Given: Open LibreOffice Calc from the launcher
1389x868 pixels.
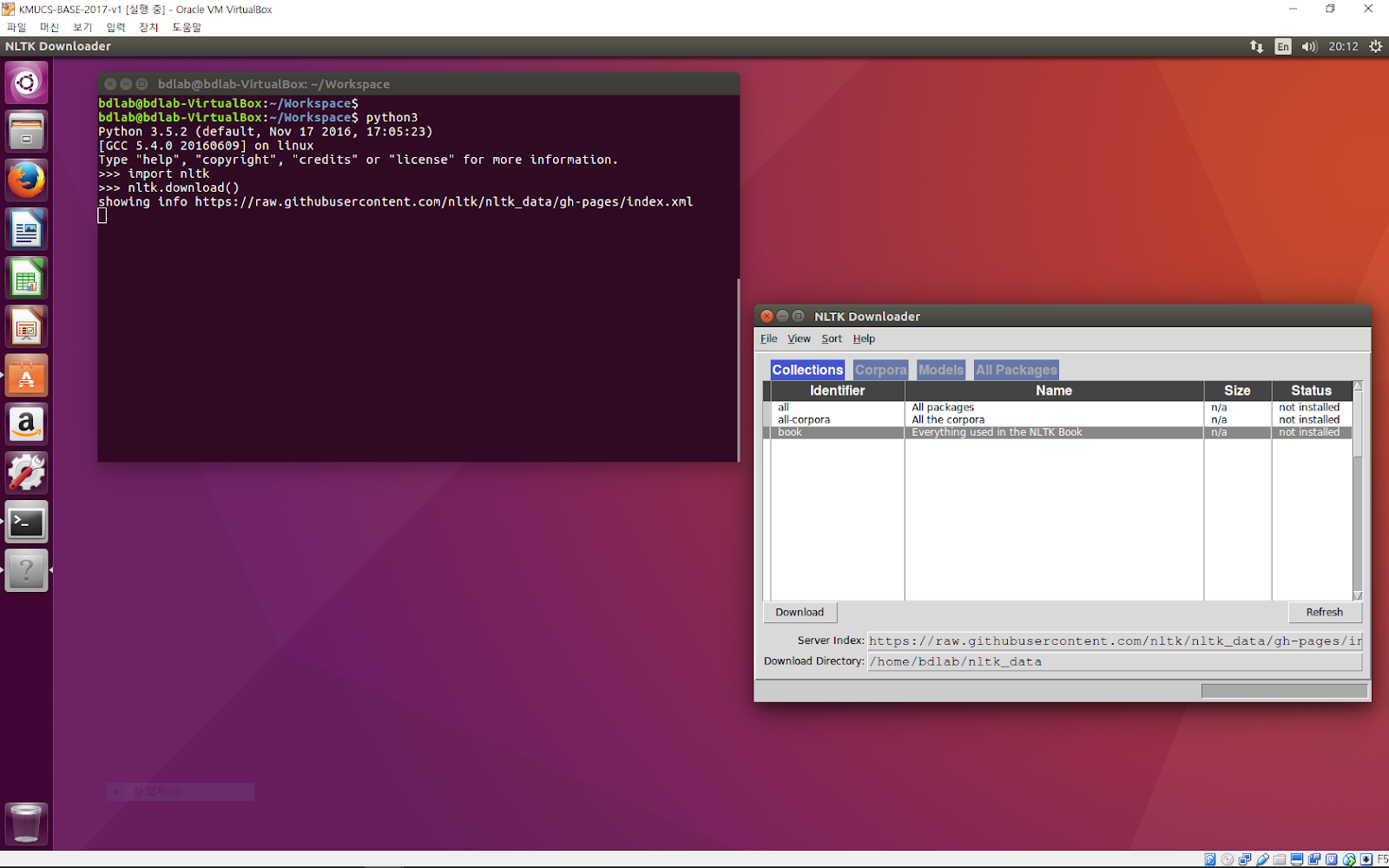Looking at the screenshot, I should pyautogui.click(x=26, y=279).
